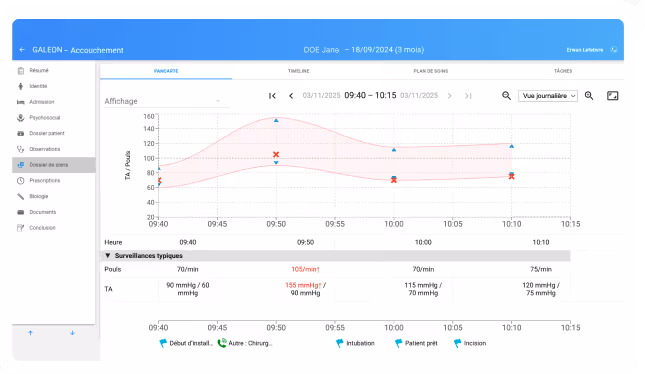Toggle fullscreen chart view
Viewport: 645px width, 374px height.
click(613, 96)
